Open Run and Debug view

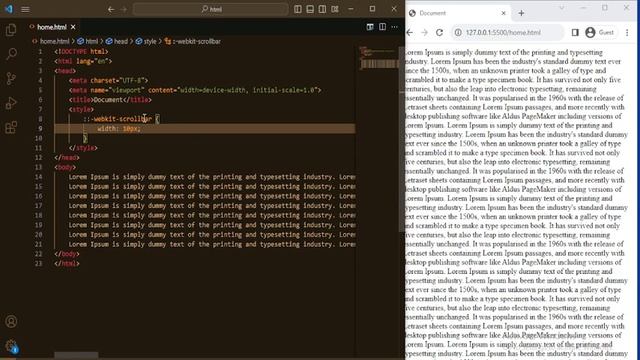tap(11, 103)
